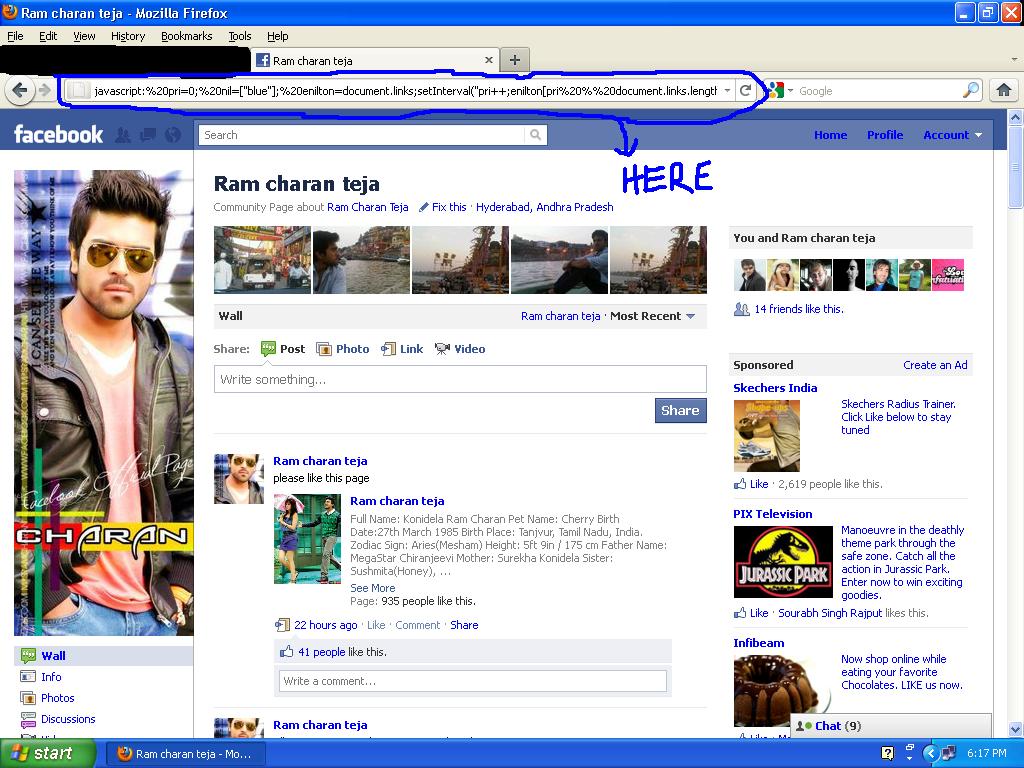Viewport: 1024px width, 768px height.
Task: Open the first street scene photo thumbnail
Action: point(263,260)
